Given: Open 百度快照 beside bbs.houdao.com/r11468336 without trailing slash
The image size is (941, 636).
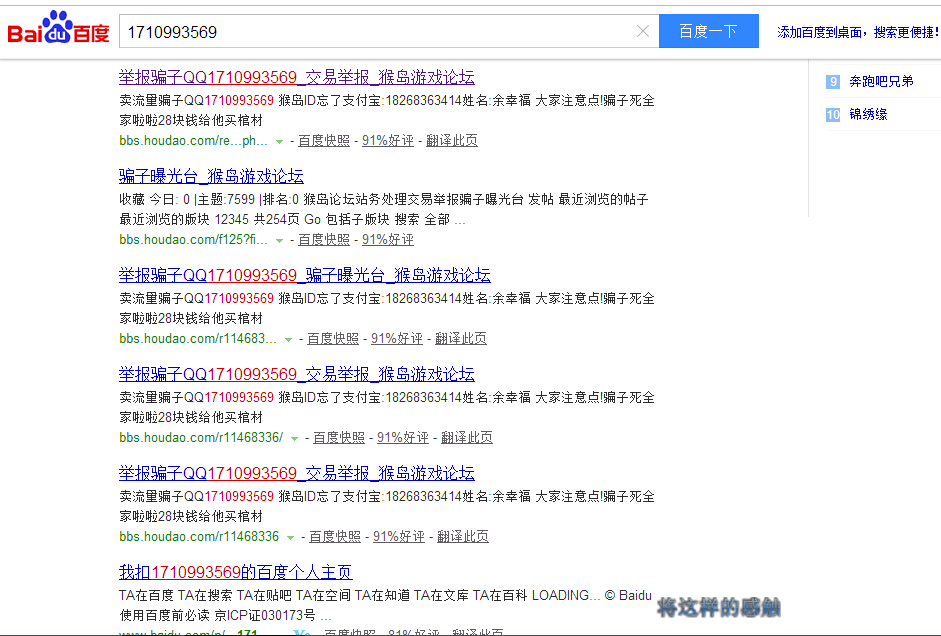Looking at the screenshot, I should [x=335, y=537].
